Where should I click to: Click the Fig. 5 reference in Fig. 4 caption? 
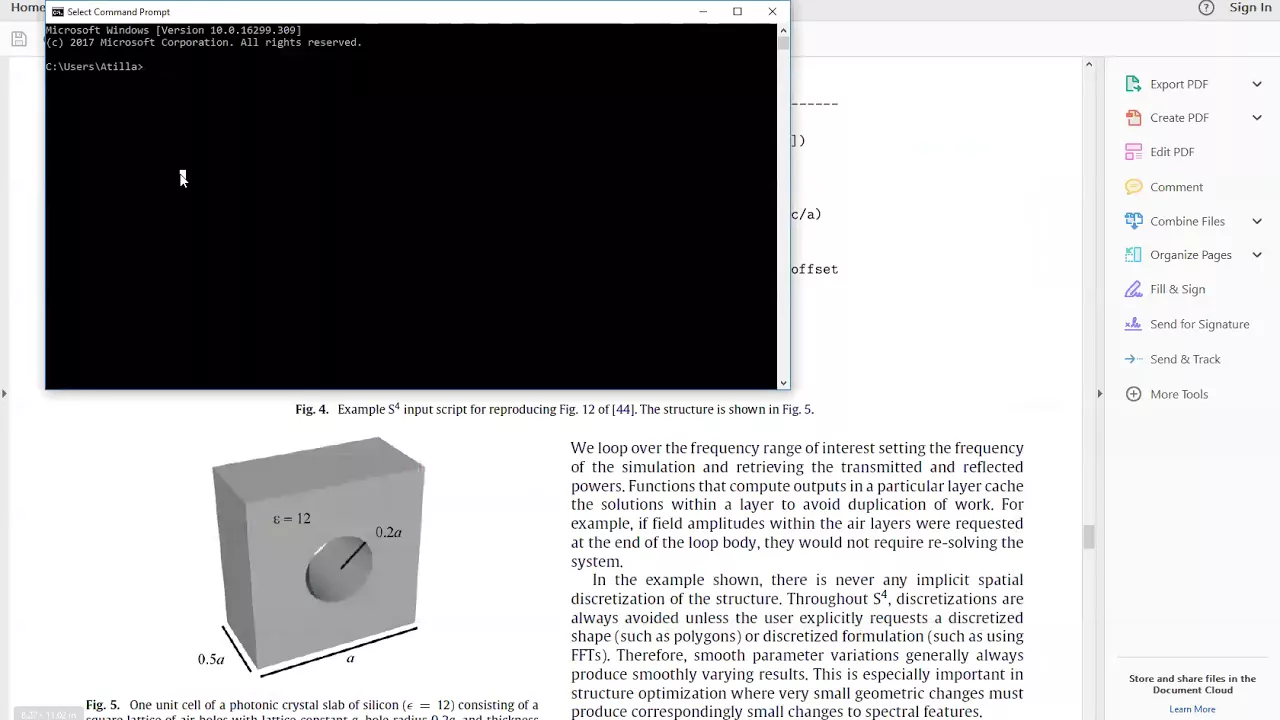[x=796, y=409]
